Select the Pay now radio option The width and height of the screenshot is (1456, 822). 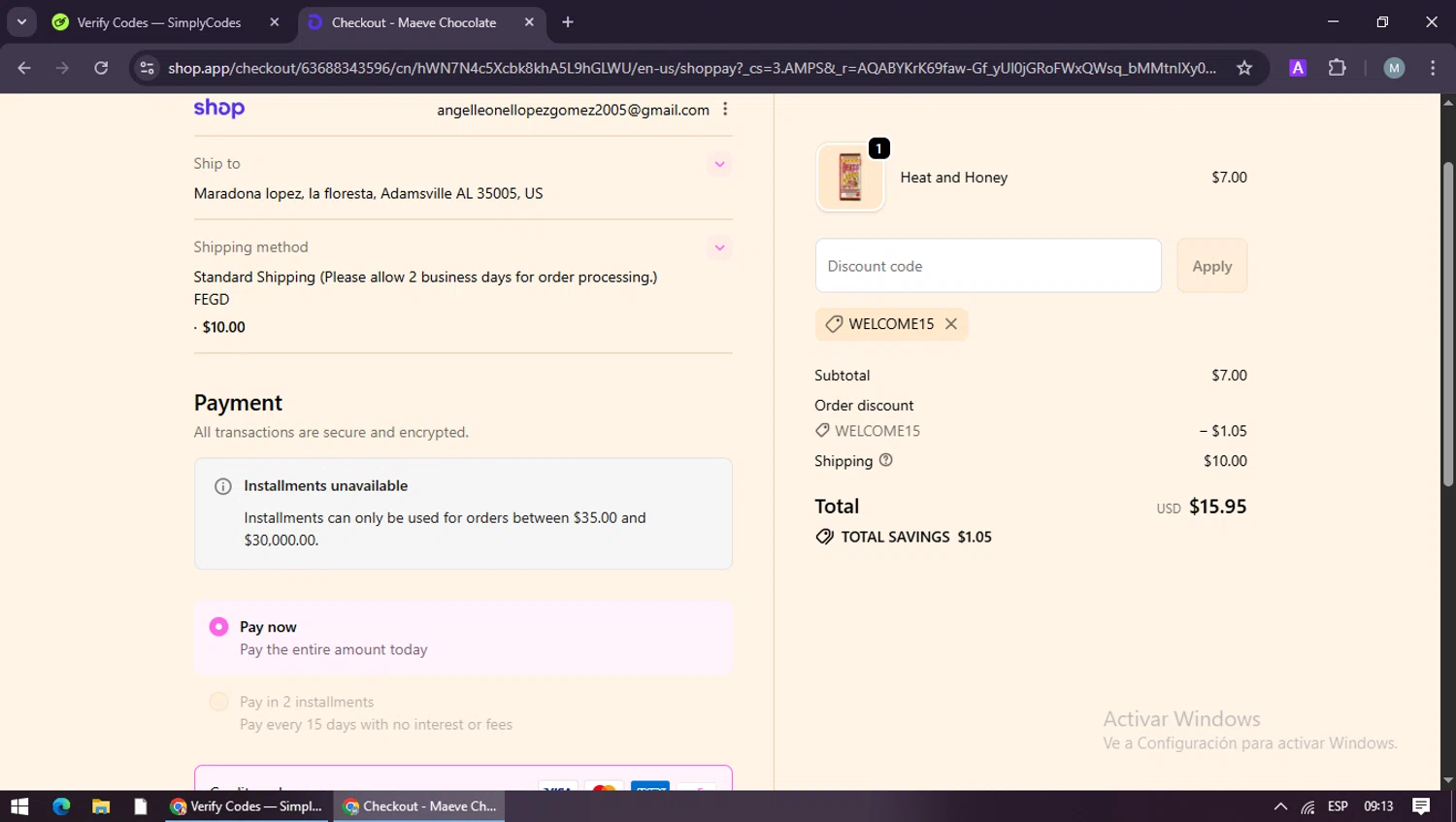[x=219, y=627]
